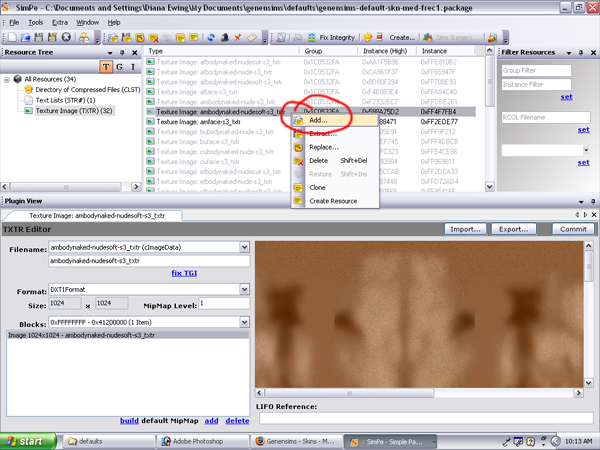Choose Create Resource in the context menu

tap(335, 201)
